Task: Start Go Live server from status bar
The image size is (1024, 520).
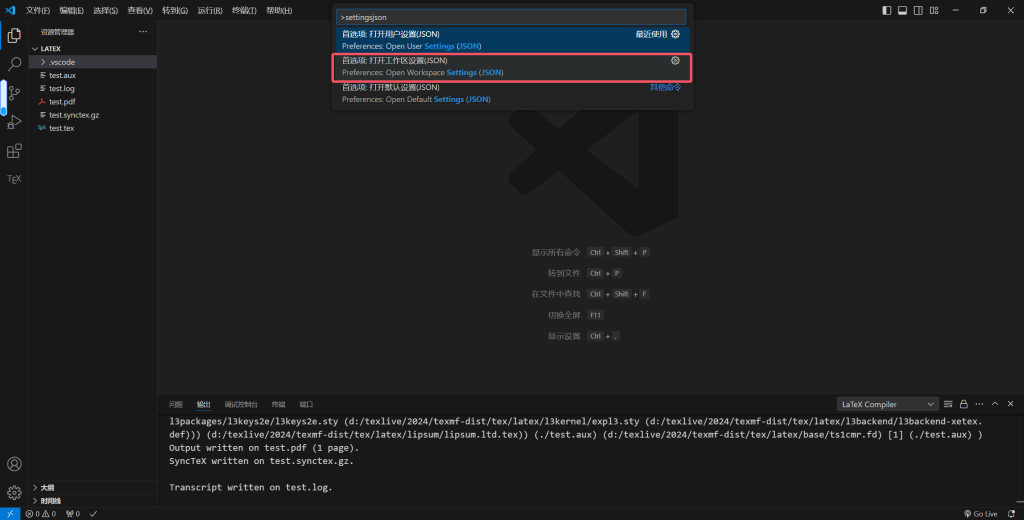Action: pyautogui.click(x=981, y=513)
